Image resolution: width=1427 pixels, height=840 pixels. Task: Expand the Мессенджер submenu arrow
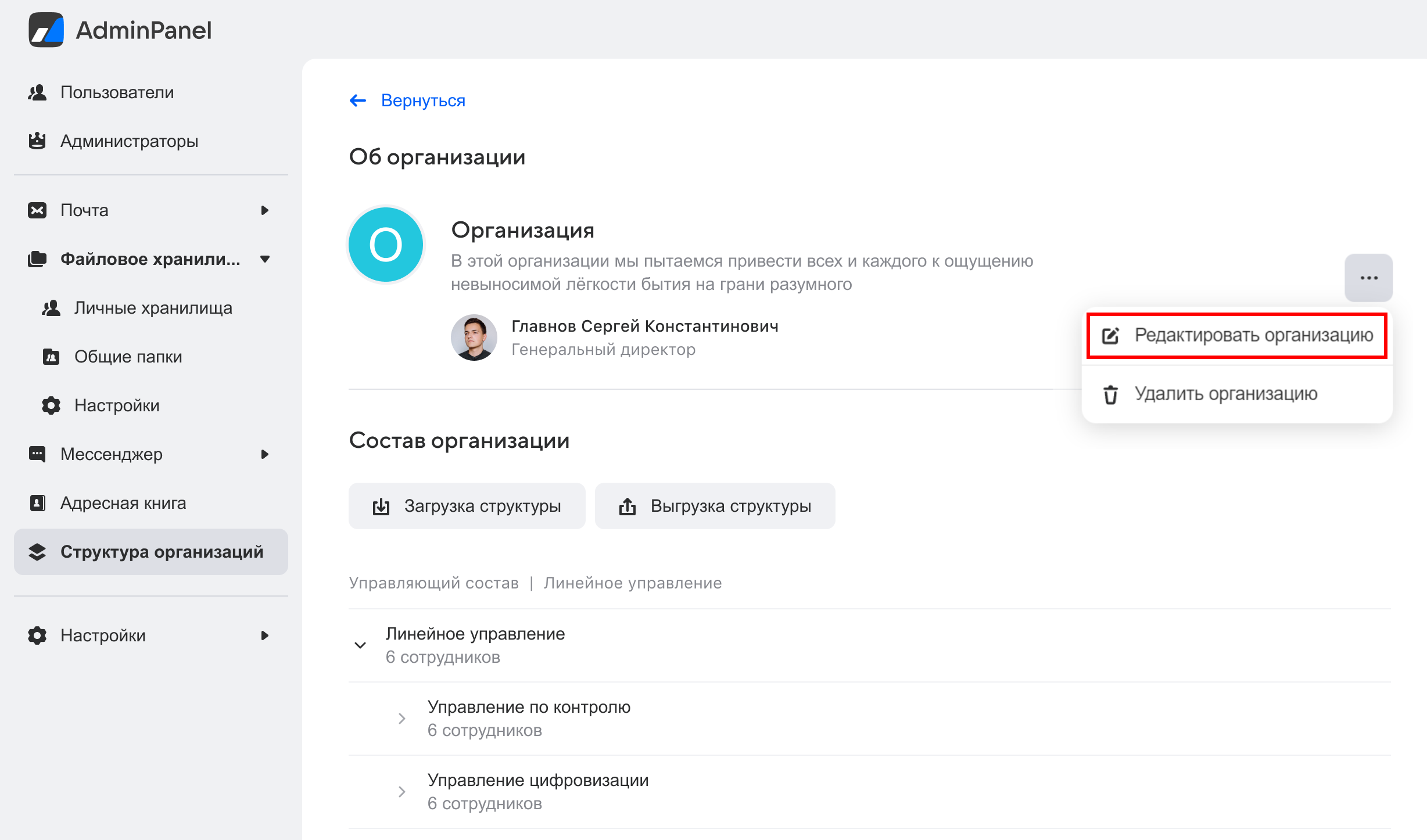(265, 454)
